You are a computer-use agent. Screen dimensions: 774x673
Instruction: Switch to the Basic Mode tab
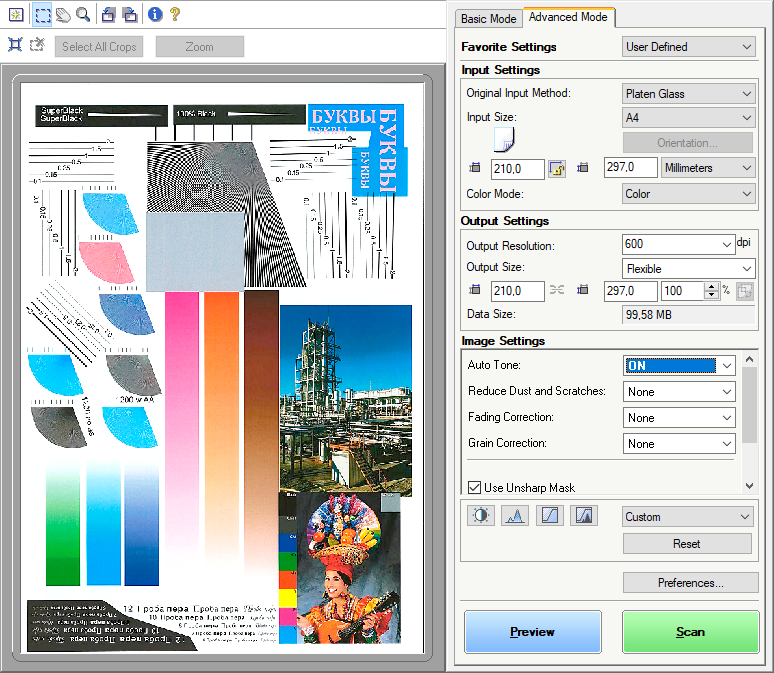coord(488,19)
